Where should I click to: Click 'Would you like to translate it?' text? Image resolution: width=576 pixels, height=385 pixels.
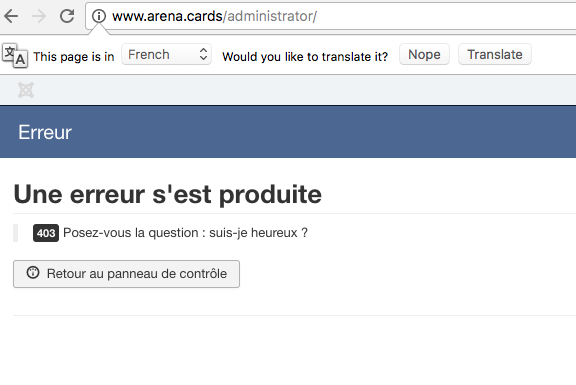click(305, 57)
